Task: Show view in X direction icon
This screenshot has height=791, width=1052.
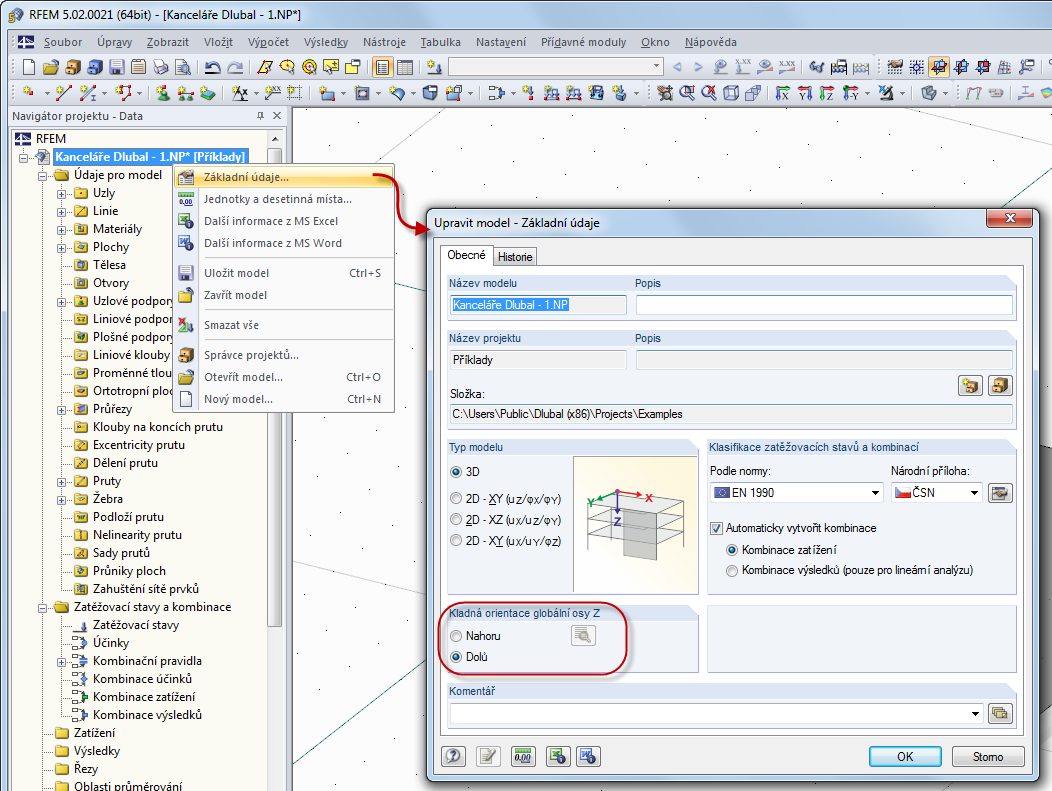Action: coord(782,93)
